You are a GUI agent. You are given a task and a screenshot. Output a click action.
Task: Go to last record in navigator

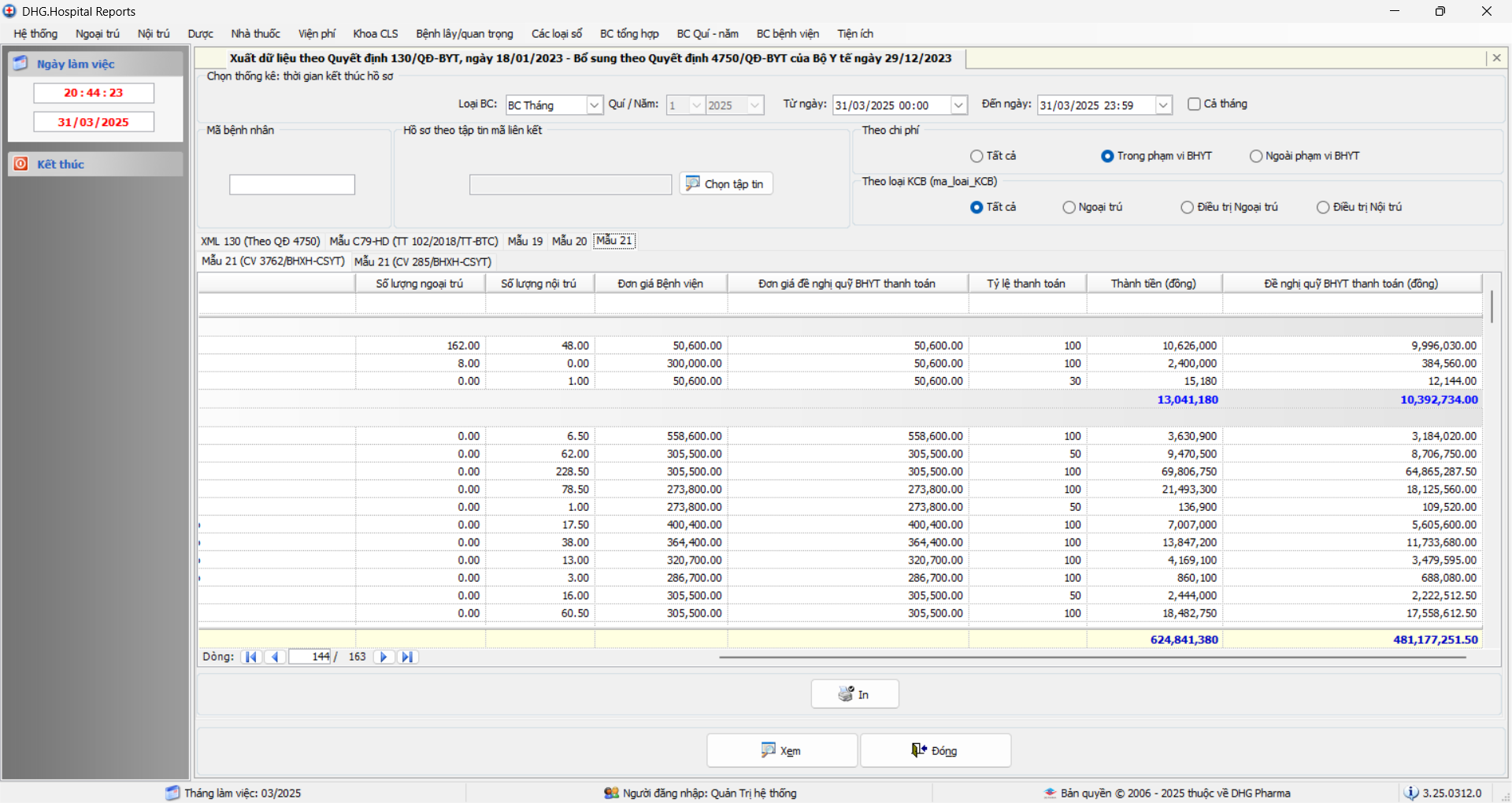tap(407, 657)
